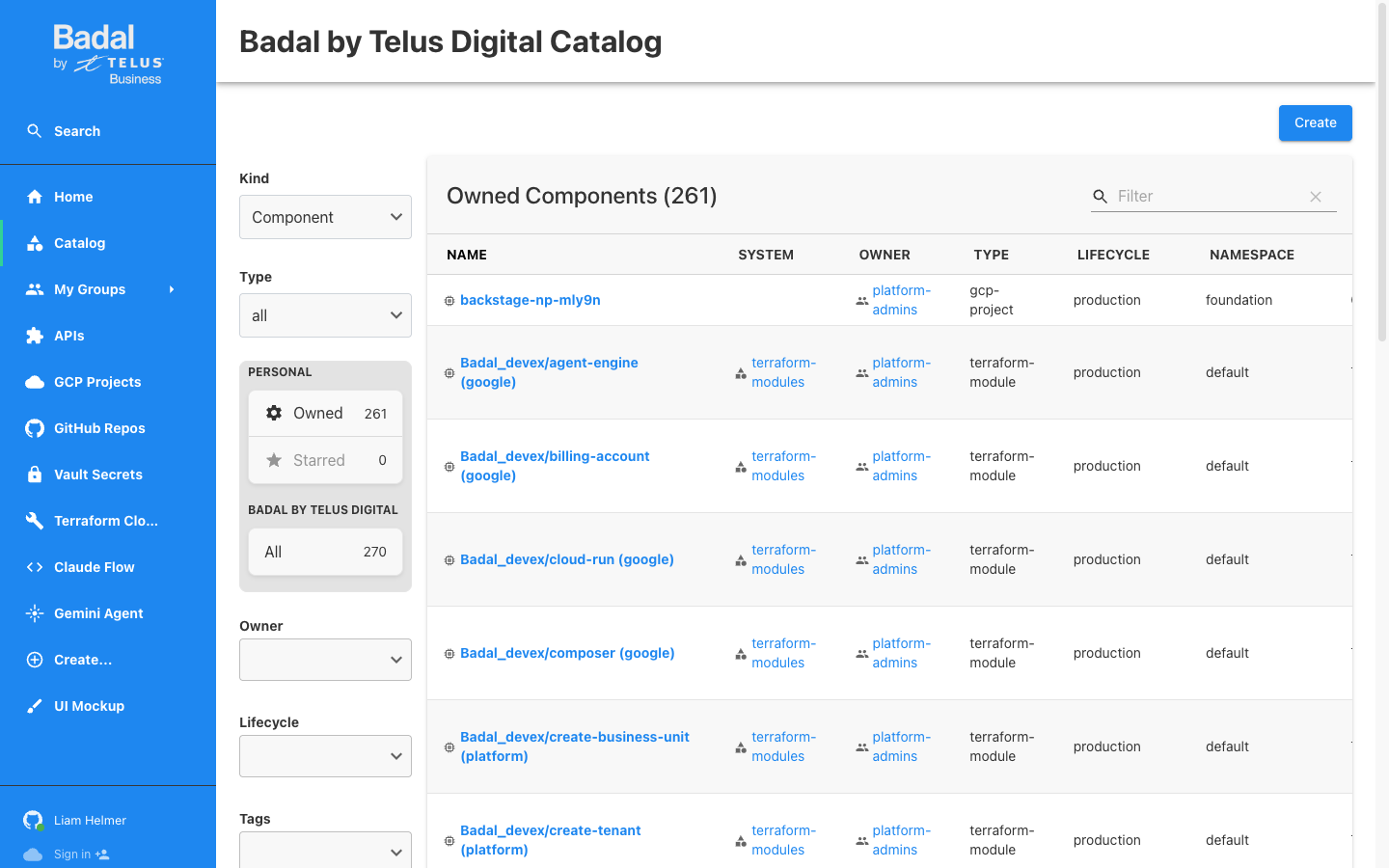Click owner group icon in composer row
Screen dimensions: 1389x868
point(862,654)
